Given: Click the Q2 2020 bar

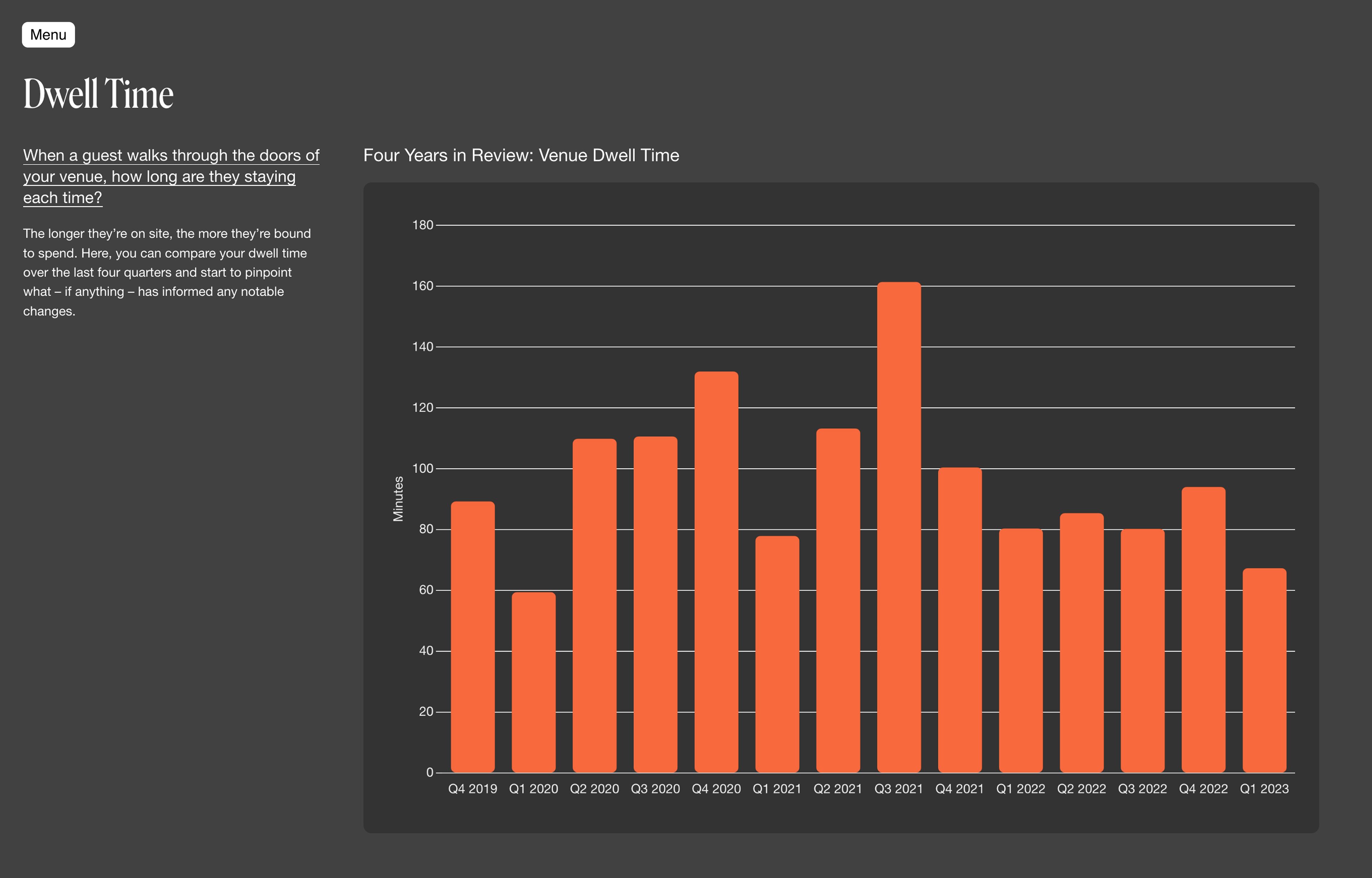Looking at the screenshot, I should (x=594, y=605).
